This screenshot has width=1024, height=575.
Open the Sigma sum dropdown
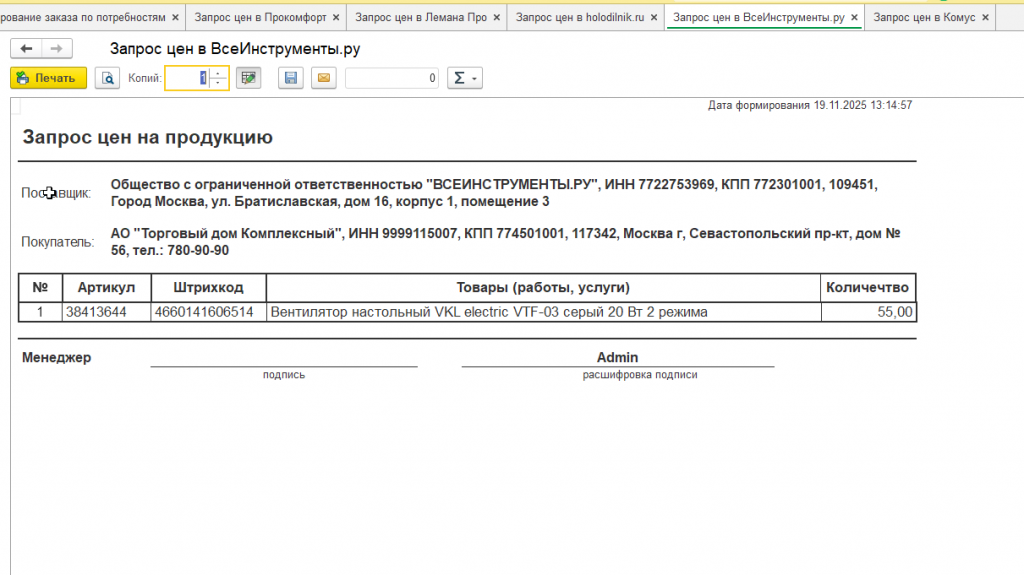point(465,78)
